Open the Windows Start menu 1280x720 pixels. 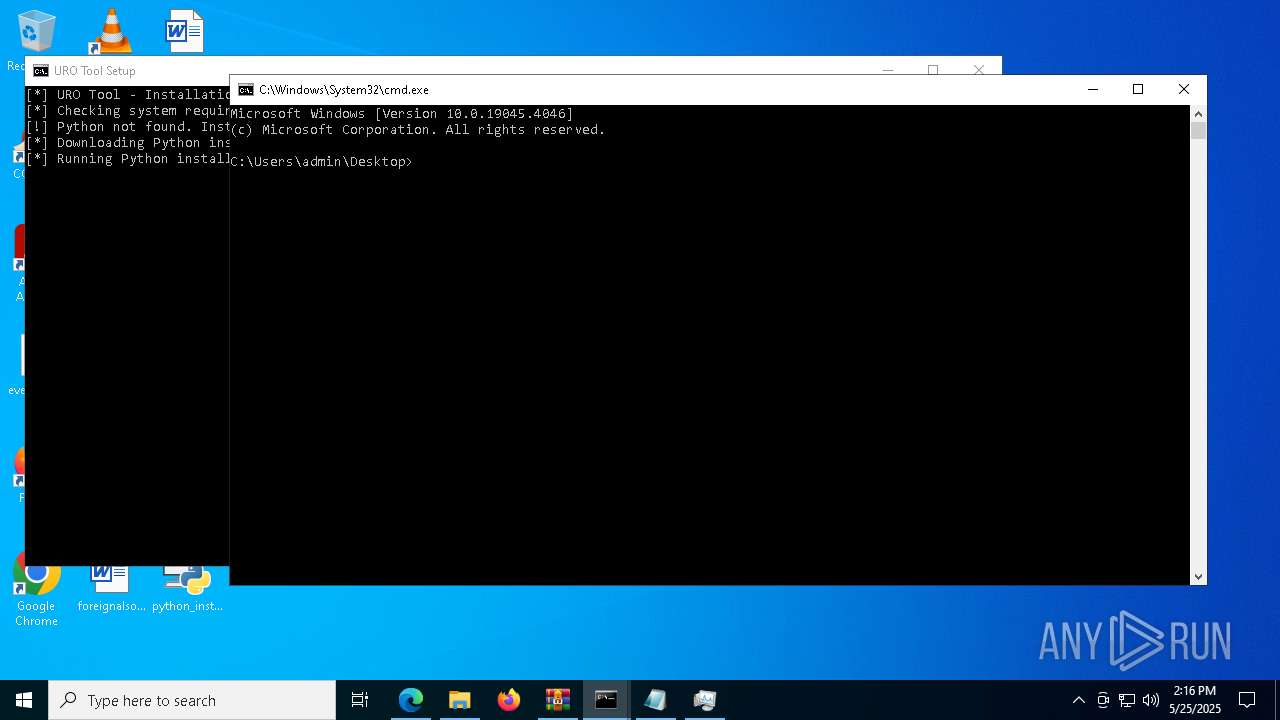point(24,700)
